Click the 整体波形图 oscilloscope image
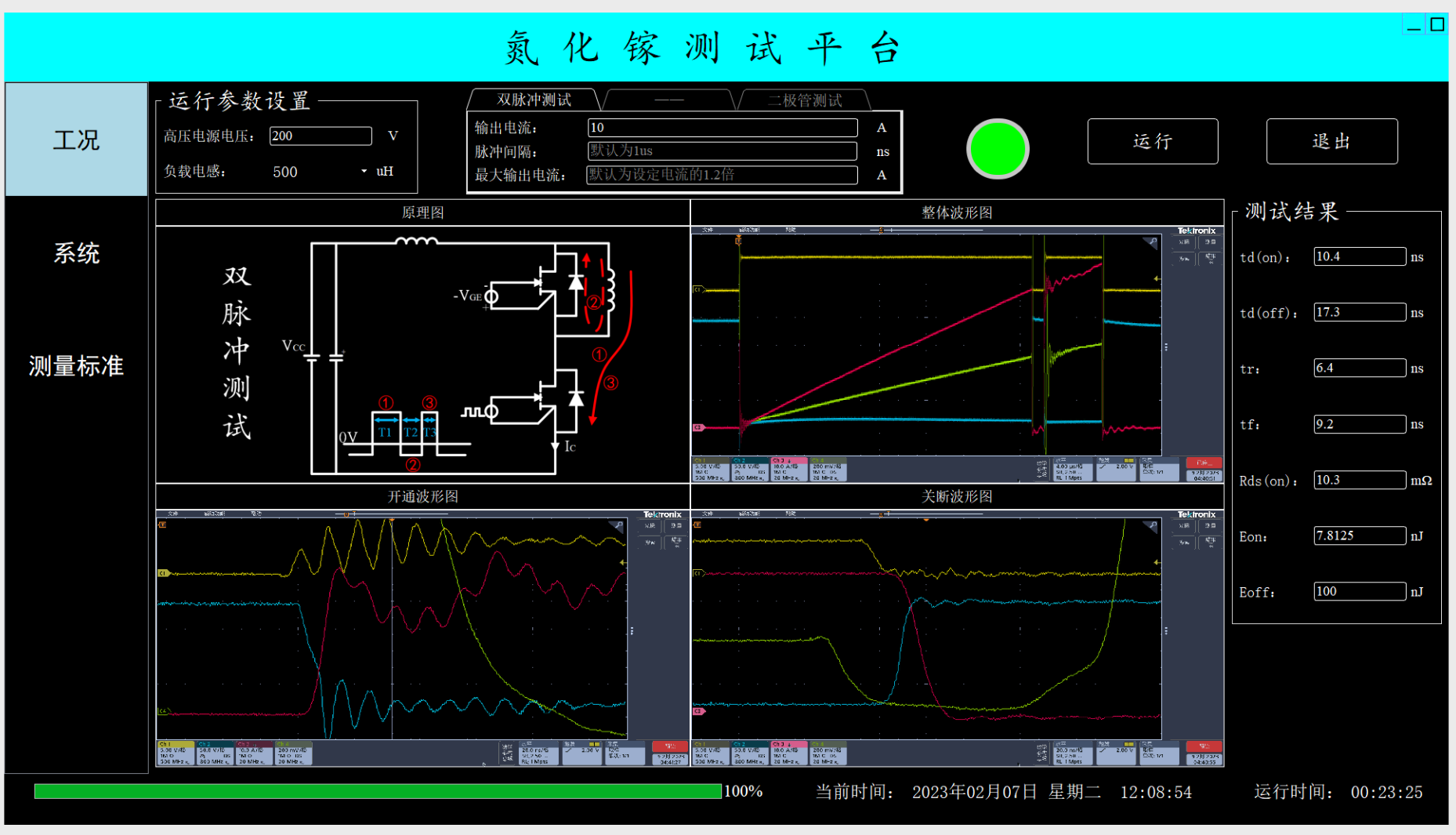Screen dimensions: 1456x835 tap(957, 354)
